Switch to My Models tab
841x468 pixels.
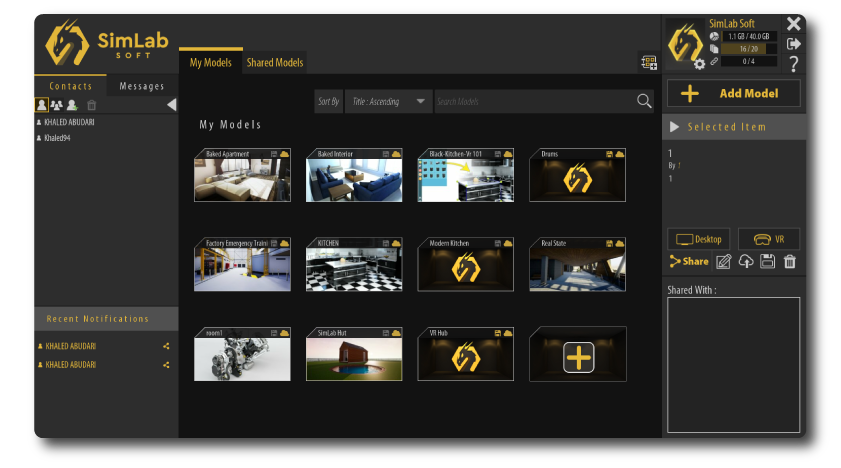click(211, 62)
